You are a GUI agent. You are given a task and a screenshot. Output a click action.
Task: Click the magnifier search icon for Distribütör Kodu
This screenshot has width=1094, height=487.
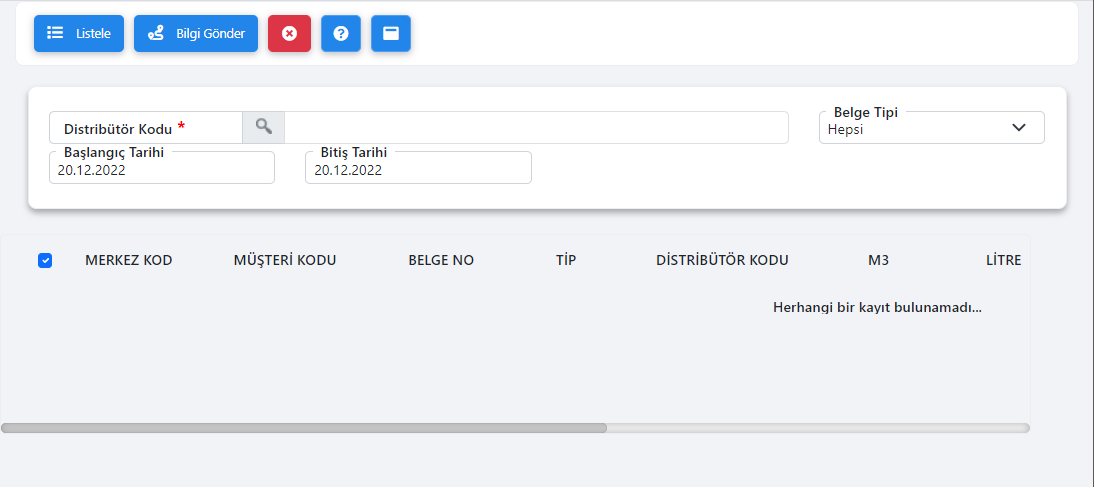[263, 127]
